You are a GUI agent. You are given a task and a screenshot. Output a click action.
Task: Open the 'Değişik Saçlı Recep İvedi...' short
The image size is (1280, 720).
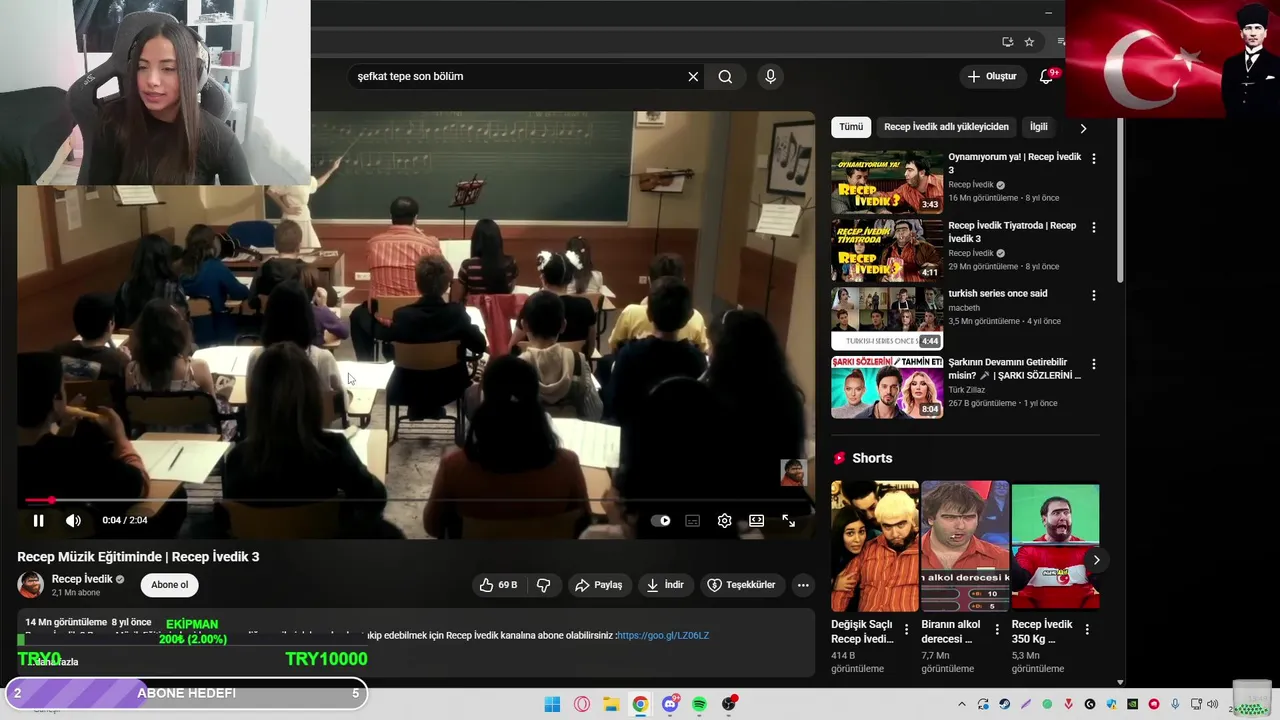pos(874,546)
